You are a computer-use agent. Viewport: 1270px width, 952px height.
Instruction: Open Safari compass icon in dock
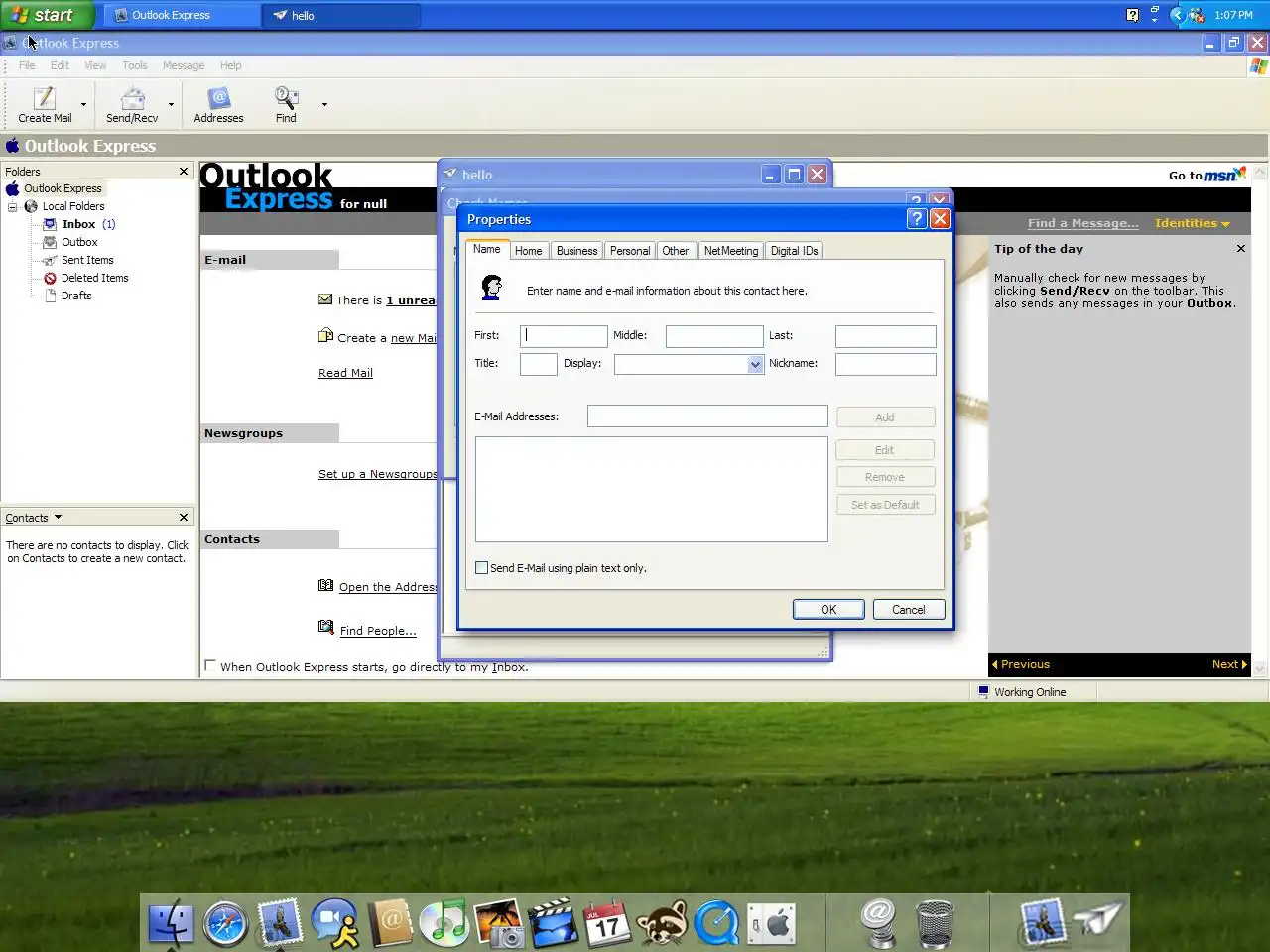pyautogui.click(x=225, y=924)
